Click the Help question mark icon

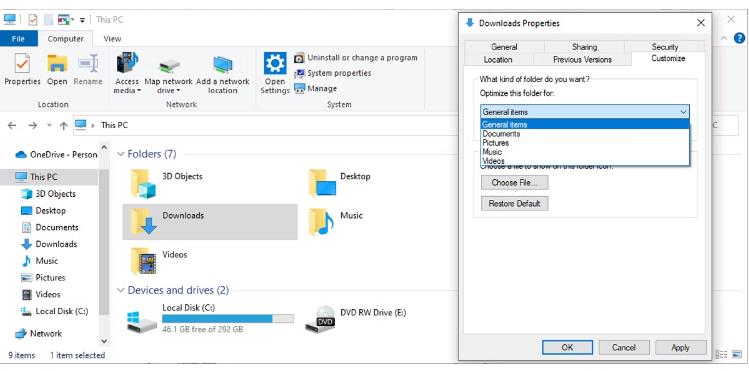pyautogui.click(x=739, y=38)
